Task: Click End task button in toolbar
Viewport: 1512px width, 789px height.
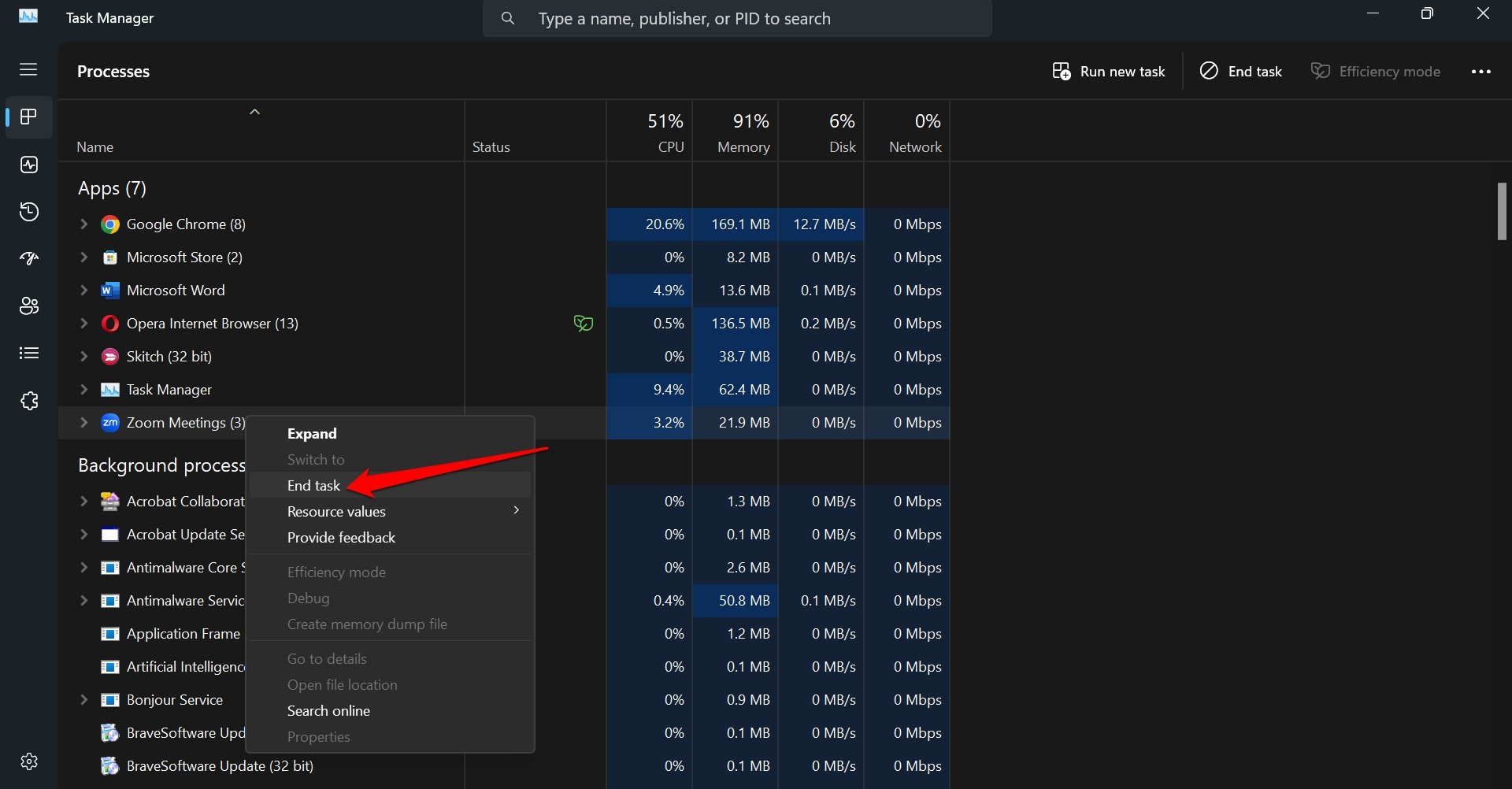Action: pyautogui.click(x=1241, y=71)
